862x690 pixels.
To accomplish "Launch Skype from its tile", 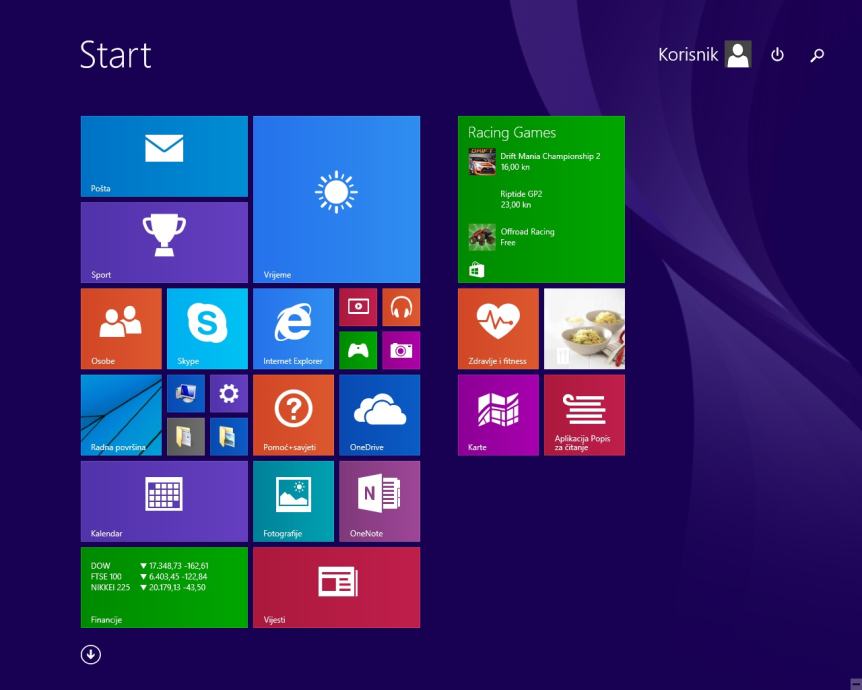I will tap(207, 329).
